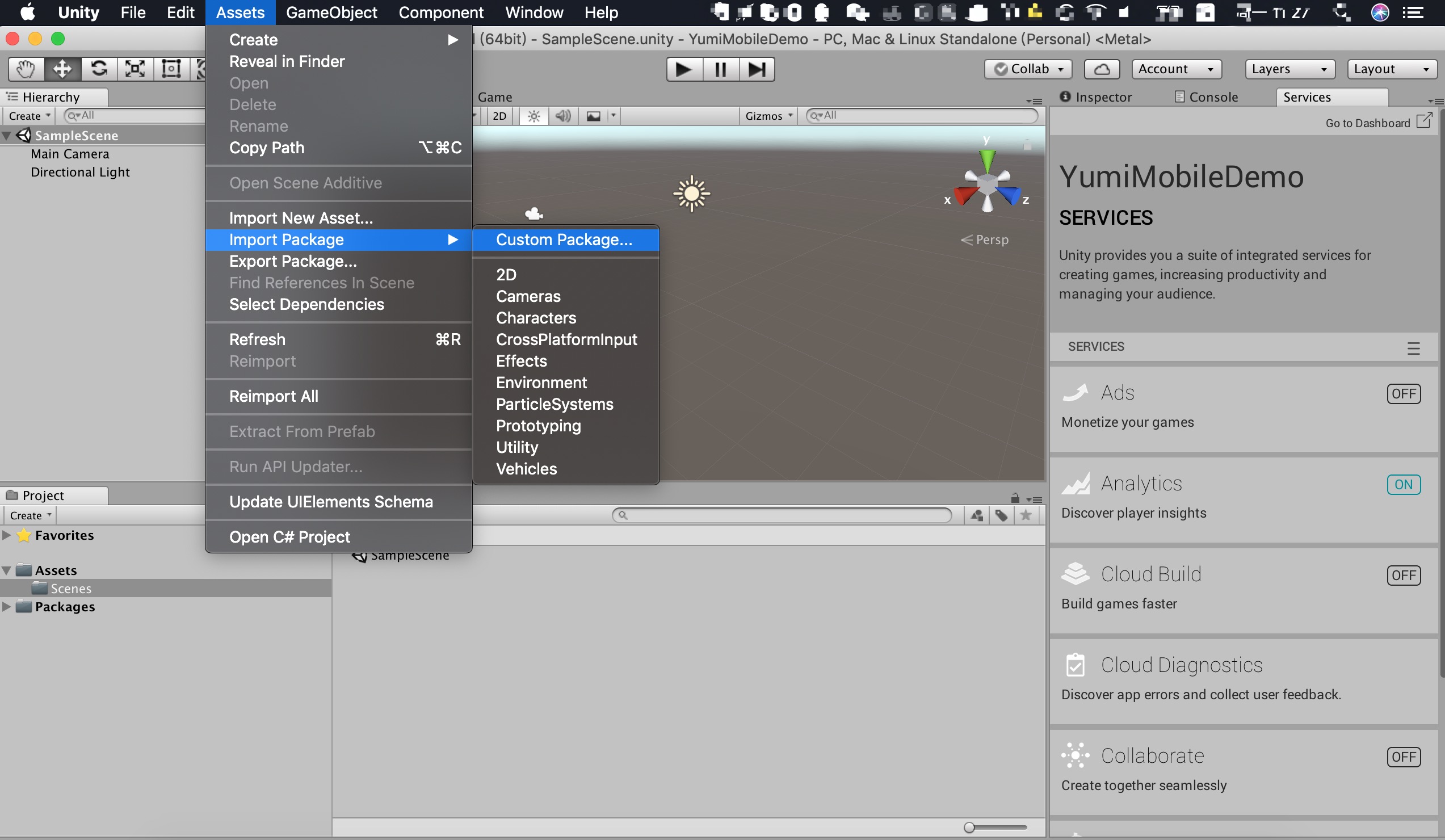This screenshot has width=1445, height=840.
Task: Adjust the project icon size slider
Action: 969,828
